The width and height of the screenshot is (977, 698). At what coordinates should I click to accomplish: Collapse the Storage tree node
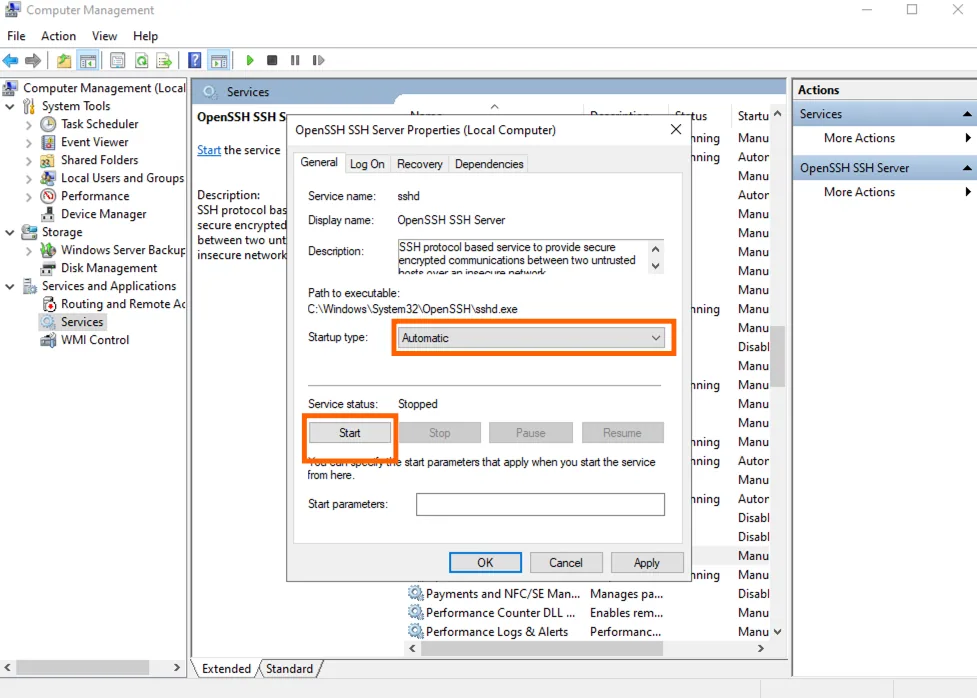tap(10, 232)
